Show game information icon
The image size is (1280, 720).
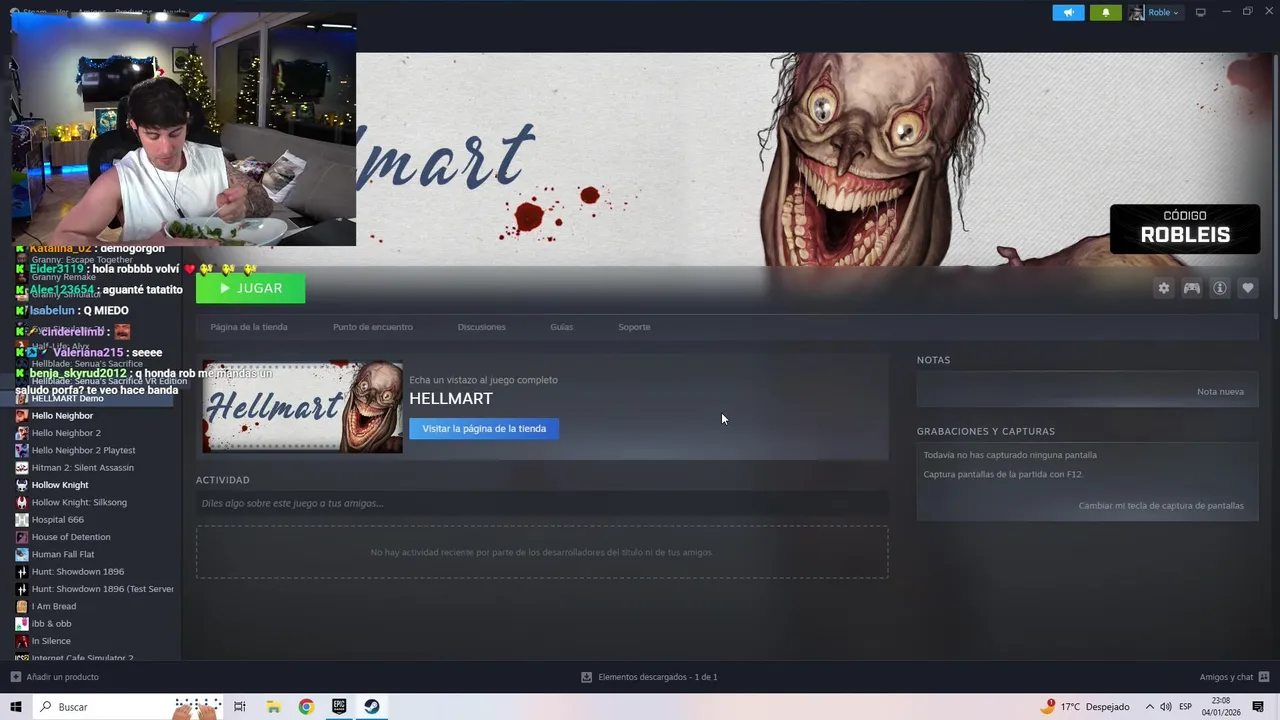[1220, 288]
